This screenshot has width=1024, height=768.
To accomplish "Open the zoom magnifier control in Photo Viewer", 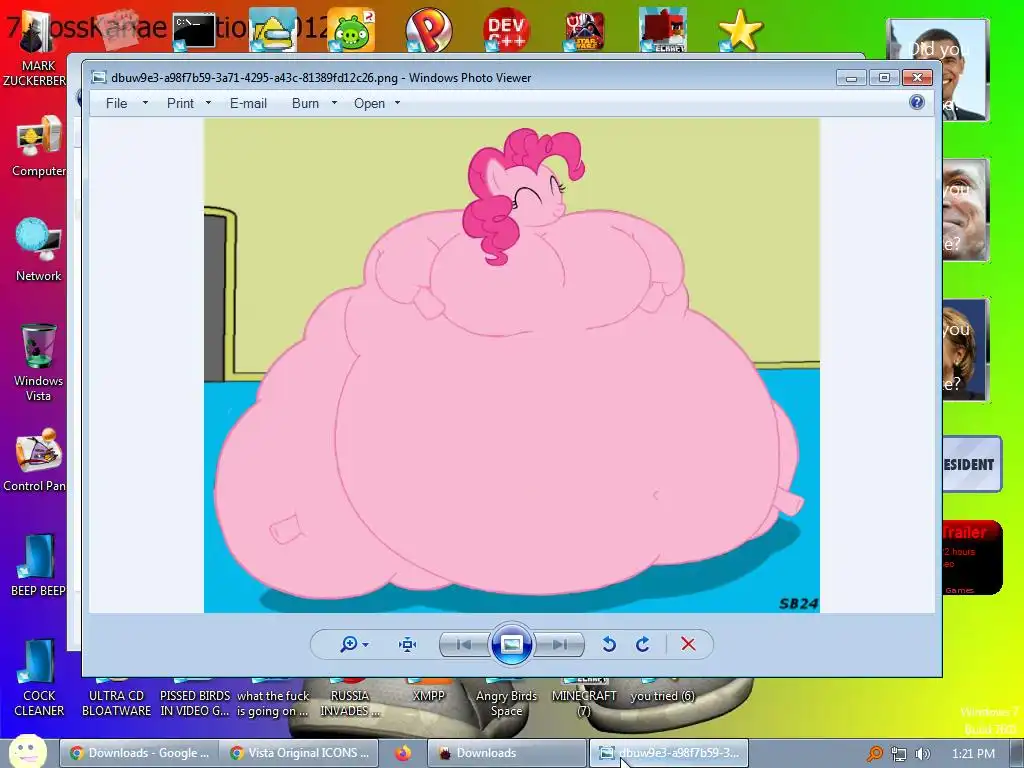I will [349, 645].
